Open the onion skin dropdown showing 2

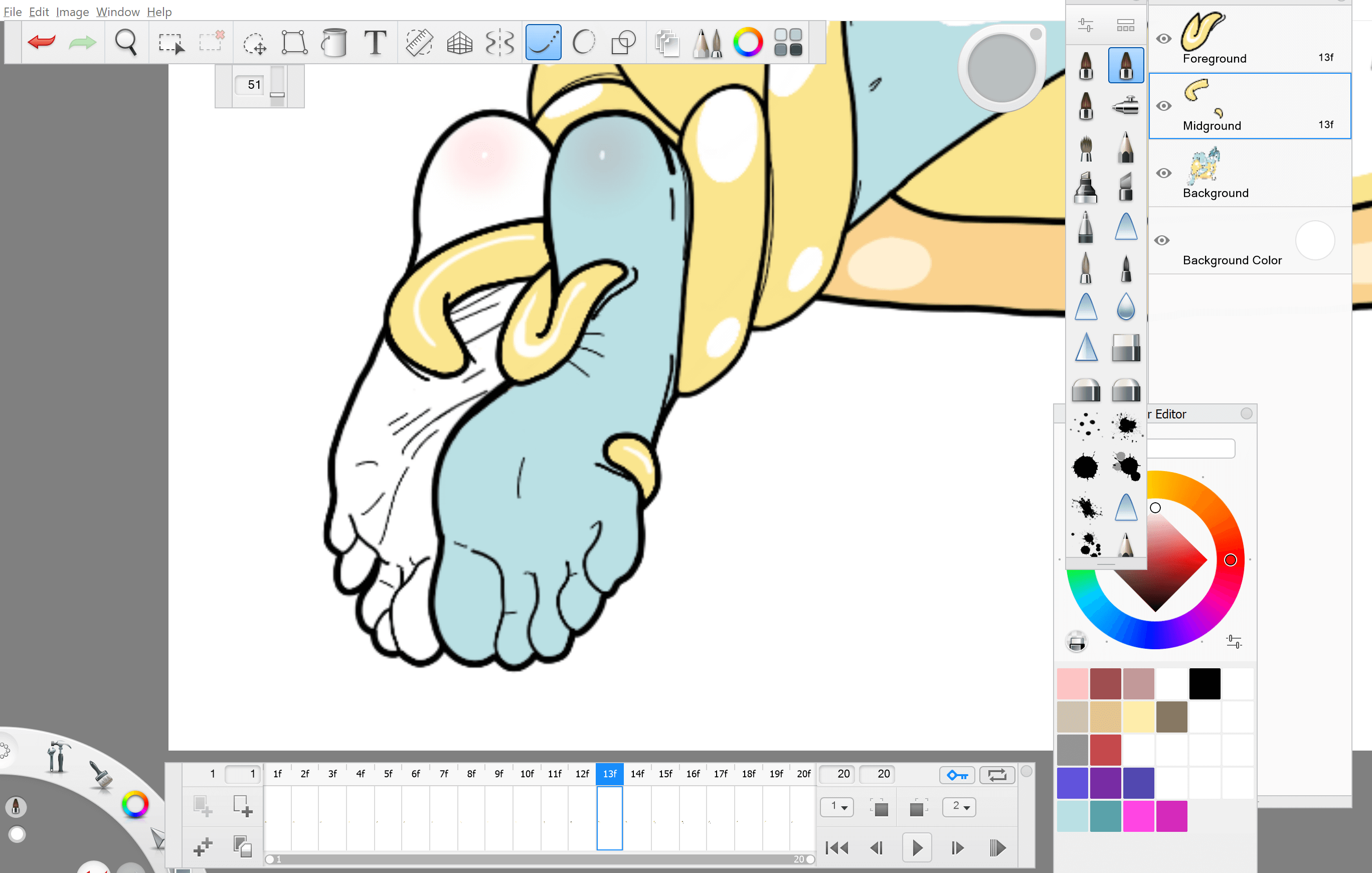tap(959, 807)
